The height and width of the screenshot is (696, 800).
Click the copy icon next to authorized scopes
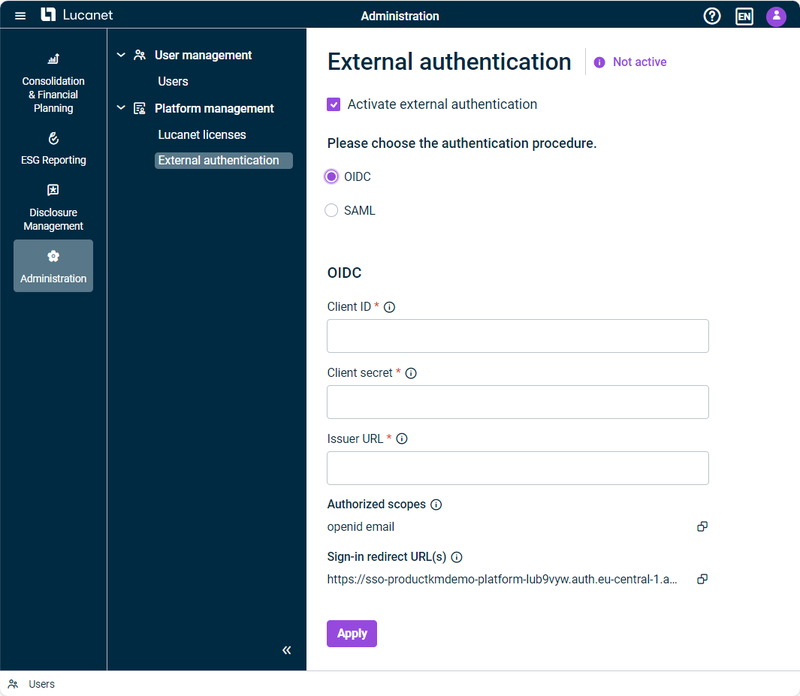[x=702, y=526]
